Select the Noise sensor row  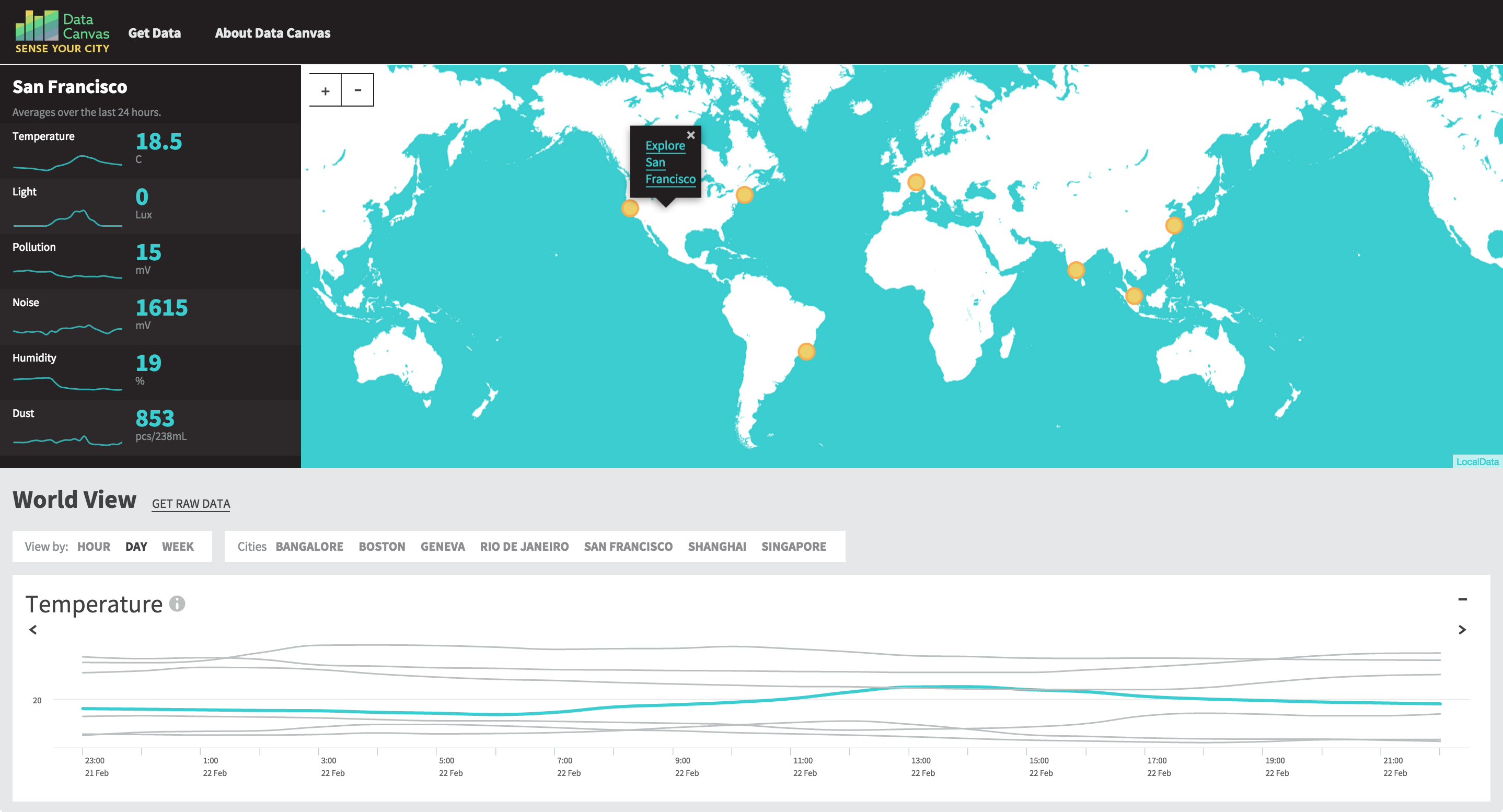point(150,317)
